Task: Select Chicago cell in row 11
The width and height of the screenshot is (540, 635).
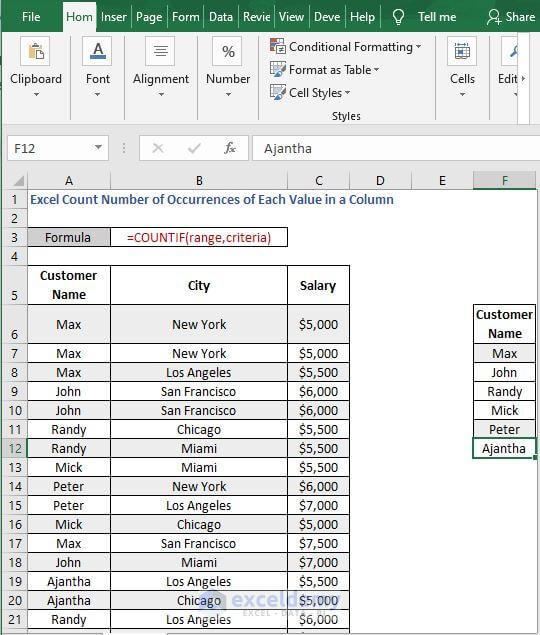Action: [199, 429]
